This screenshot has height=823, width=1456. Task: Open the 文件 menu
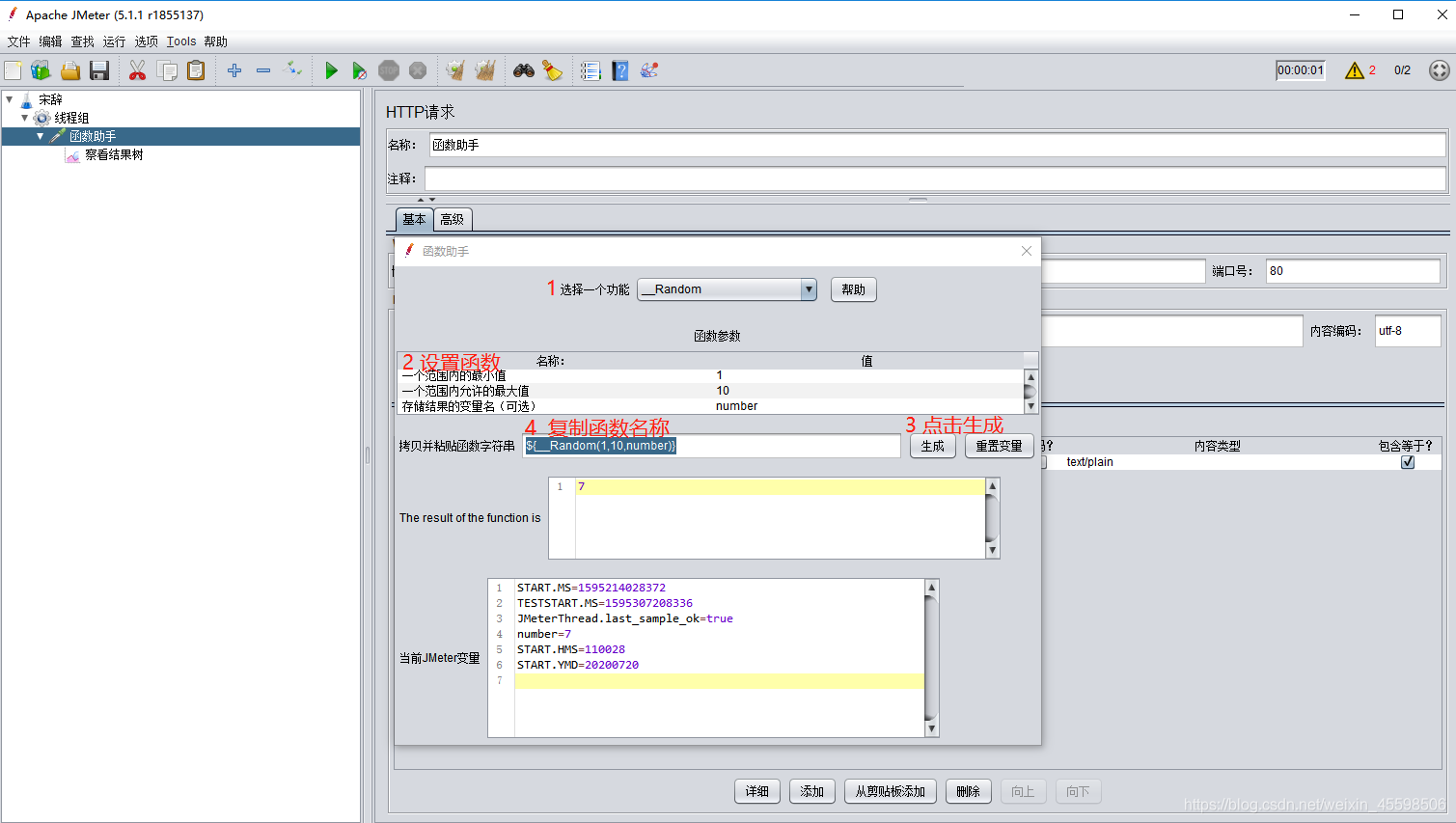click(19, 41)
